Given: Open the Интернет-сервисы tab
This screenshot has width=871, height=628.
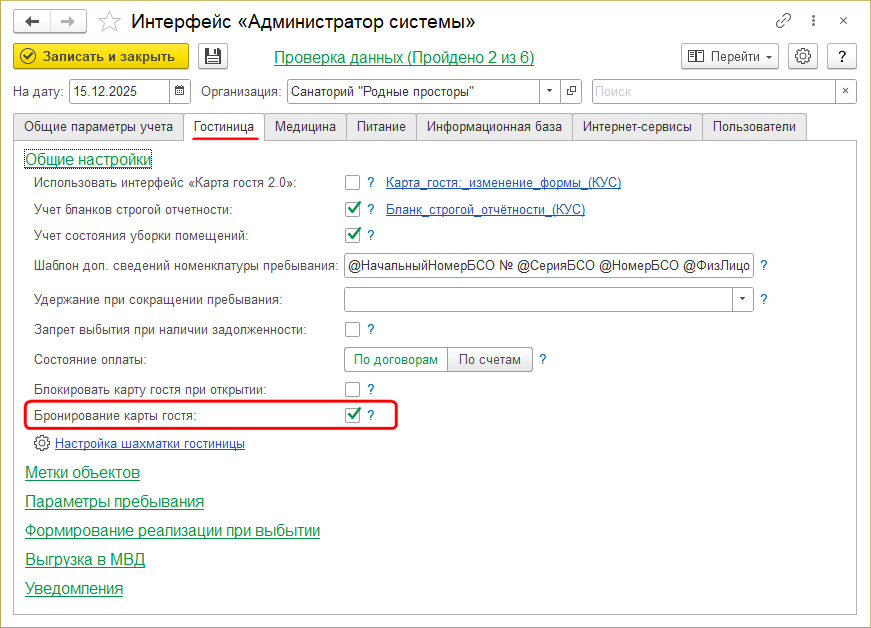Looking at the screenshot, I should coord(637,127).
